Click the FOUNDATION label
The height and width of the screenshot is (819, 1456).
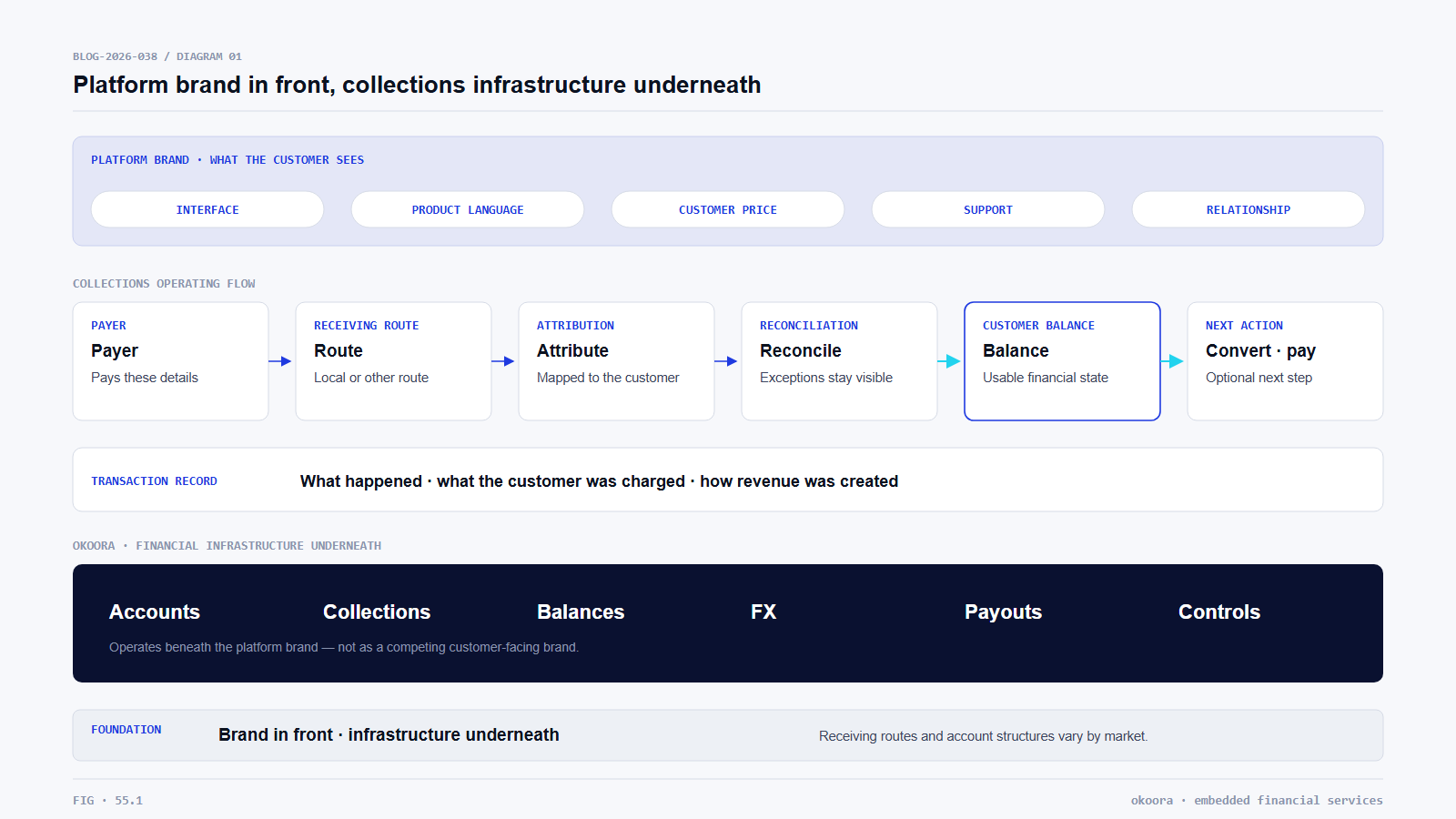click(126, 729)
